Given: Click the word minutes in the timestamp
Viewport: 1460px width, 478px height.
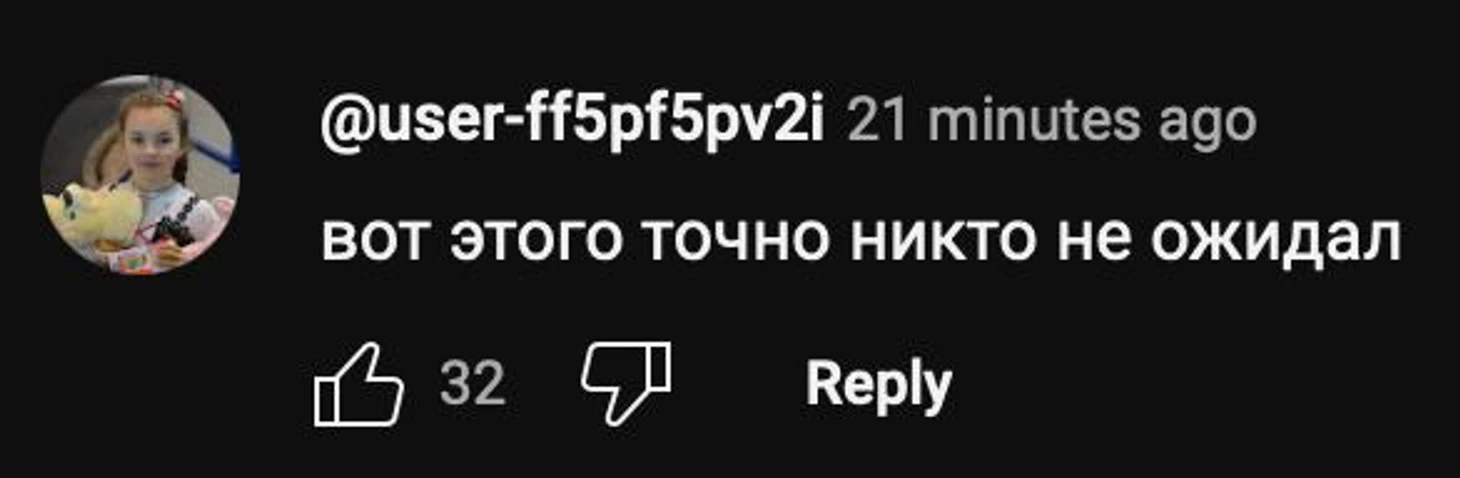Looking at the screenshot, I should tap(1034, 122).
